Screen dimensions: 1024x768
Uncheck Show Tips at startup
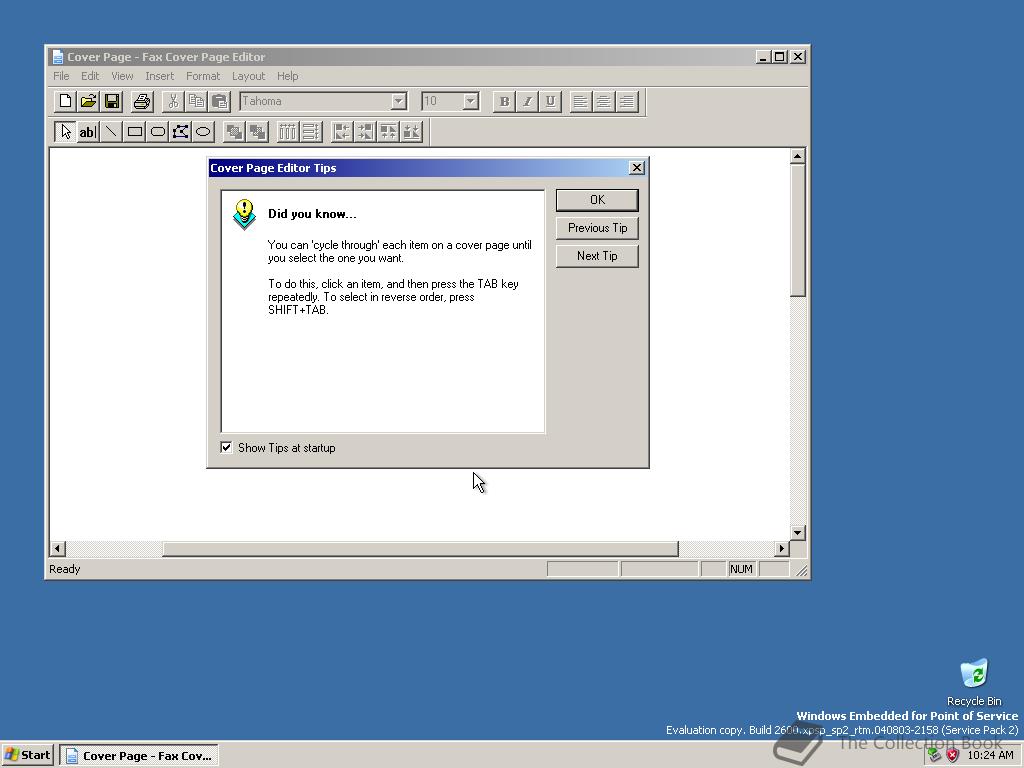(226, 447)
